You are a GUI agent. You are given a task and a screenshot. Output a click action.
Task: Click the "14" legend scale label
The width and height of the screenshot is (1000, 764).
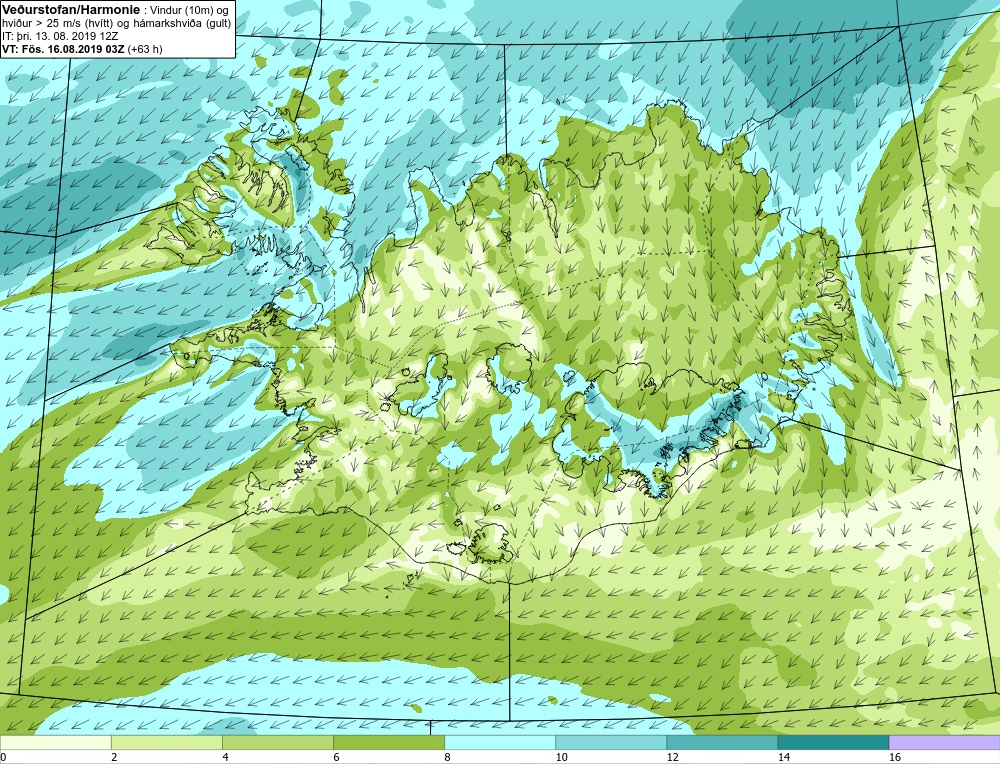(x=783, y=757)
